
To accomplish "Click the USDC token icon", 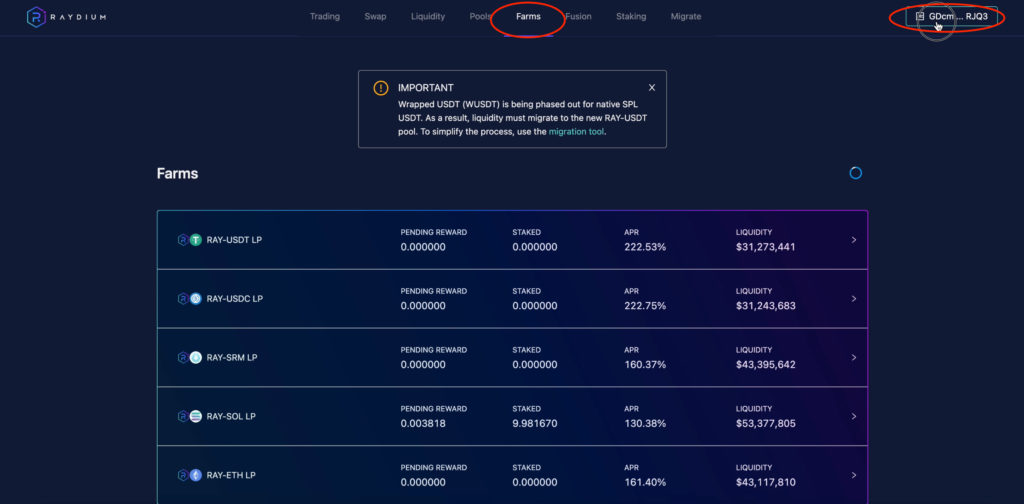I will coord(195,298).
